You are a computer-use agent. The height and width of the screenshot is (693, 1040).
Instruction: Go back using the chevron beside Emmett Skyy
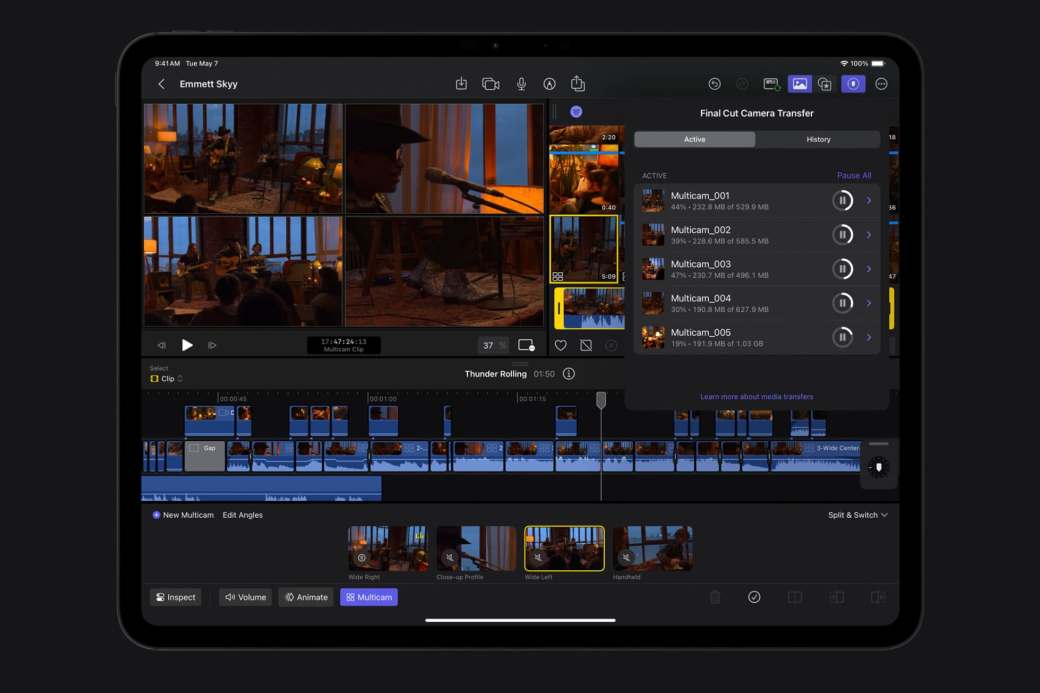[x=161, y=84]
